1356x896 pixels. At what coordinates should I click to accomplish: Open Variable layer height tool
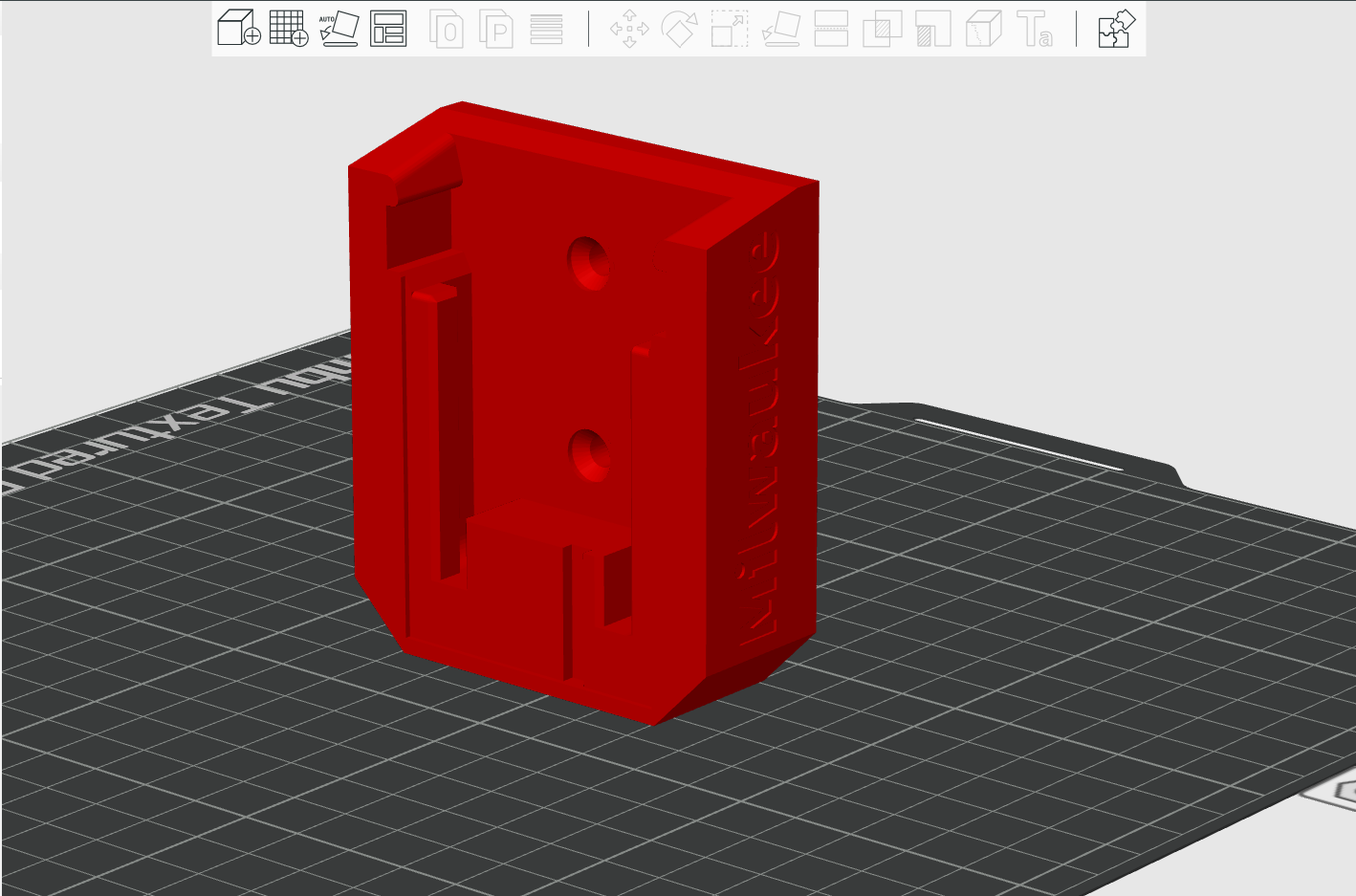(546, 29)
